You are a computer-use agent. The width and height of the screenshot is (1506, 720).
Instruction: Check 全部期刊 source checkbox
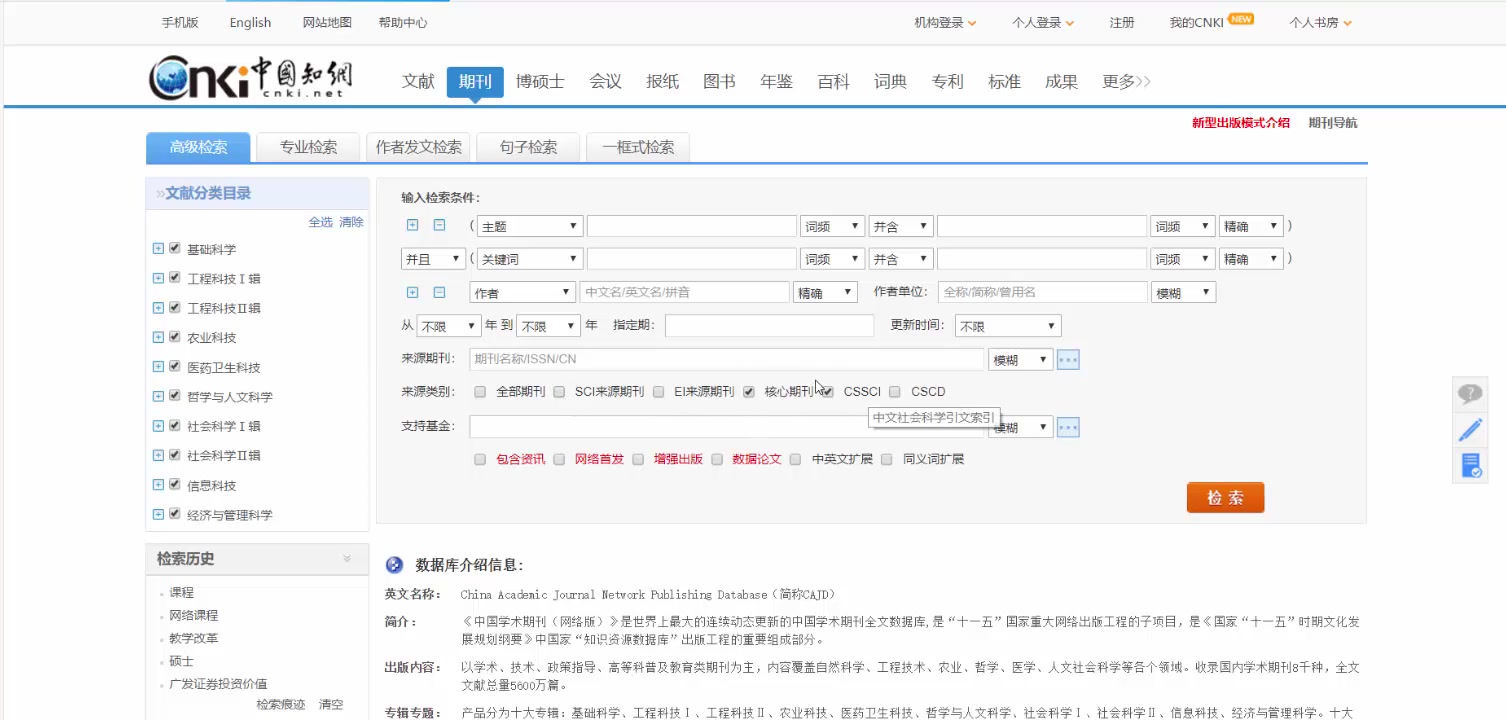pos(480,392)
